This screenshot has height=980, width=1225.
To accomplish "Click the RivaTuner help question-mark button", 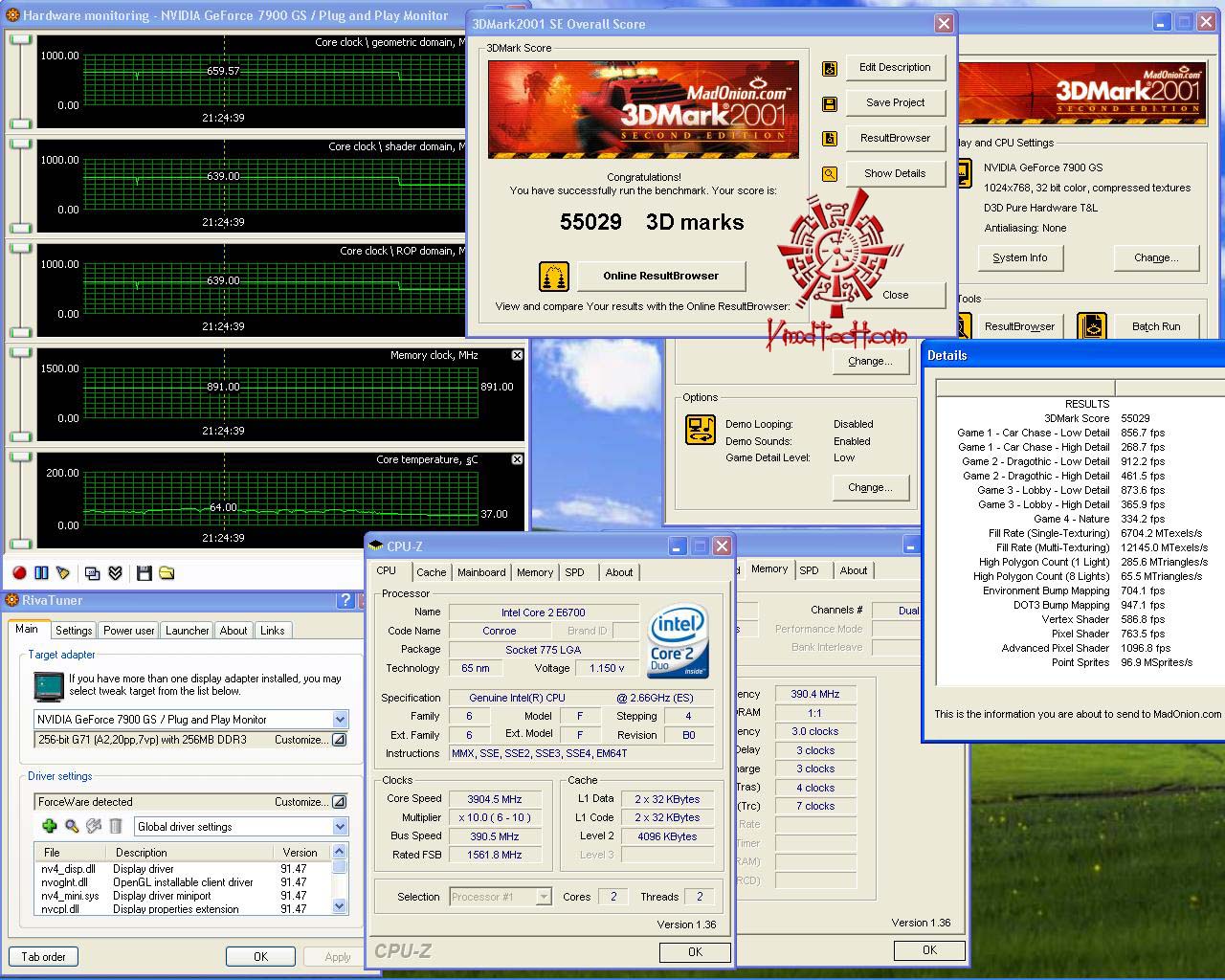I will [345, 600].
